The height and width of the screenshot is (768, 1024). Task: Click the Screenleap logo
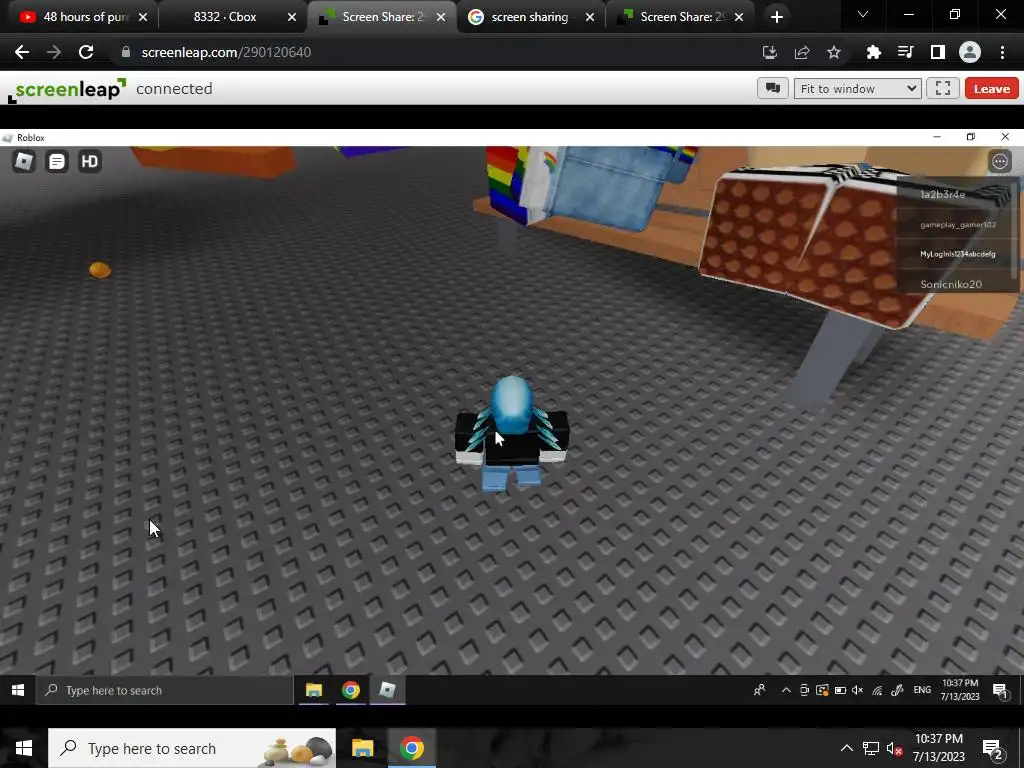pyautogui.click(x=67, y=89)
